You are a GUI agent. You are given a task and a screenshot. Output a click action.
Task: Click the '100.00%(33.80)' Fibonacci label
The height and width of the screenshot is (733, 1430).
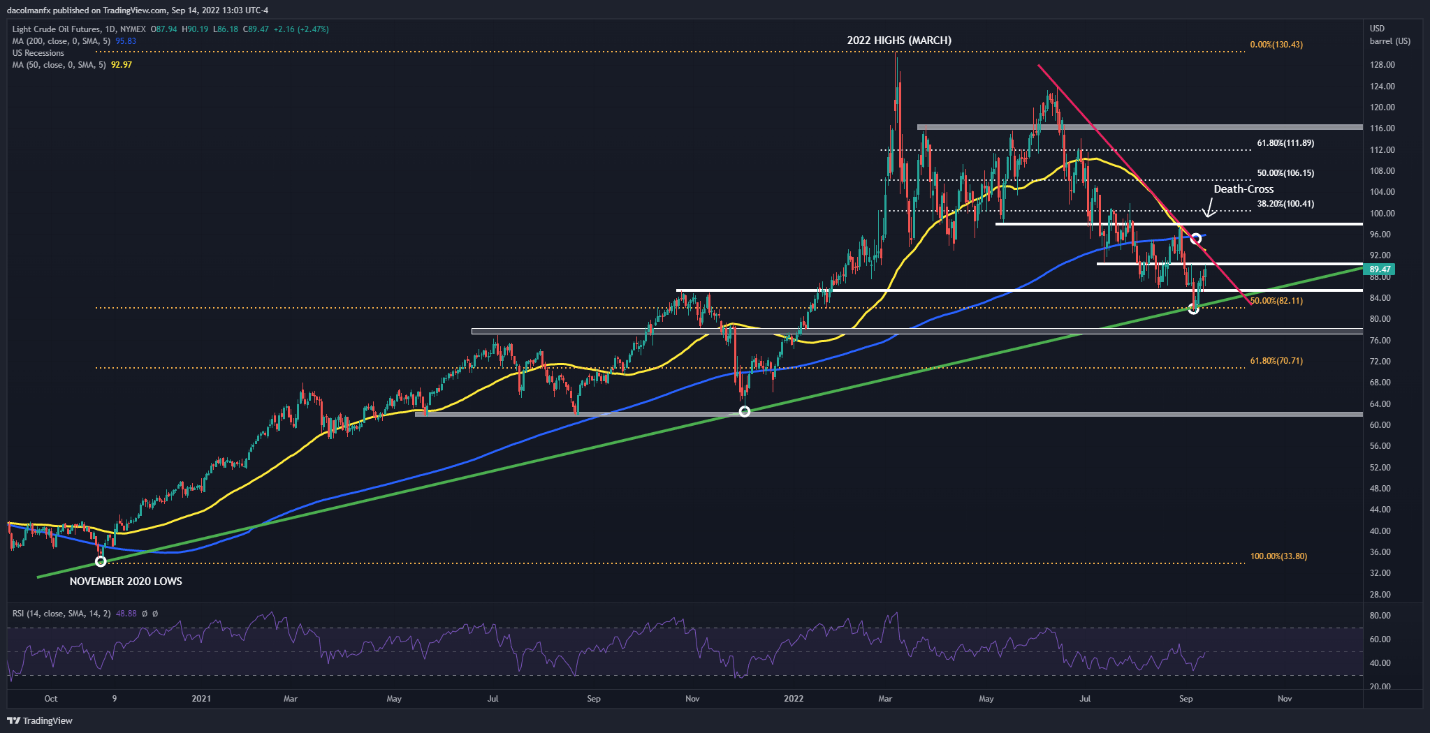(x=1277, y=556)
